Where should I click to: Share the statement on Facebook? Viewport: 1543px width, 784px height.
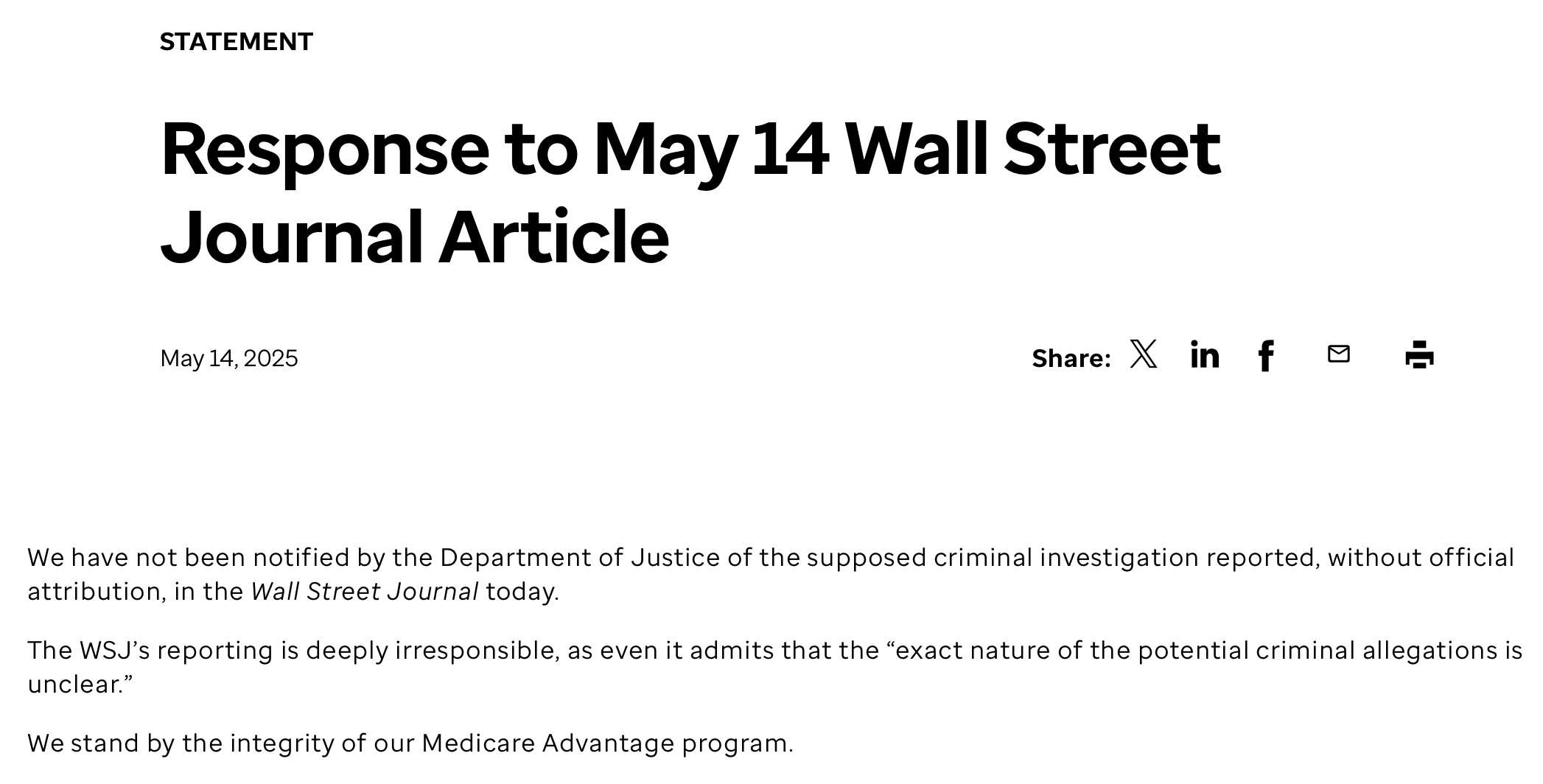pyautogui.click(x=1266, y=356)
